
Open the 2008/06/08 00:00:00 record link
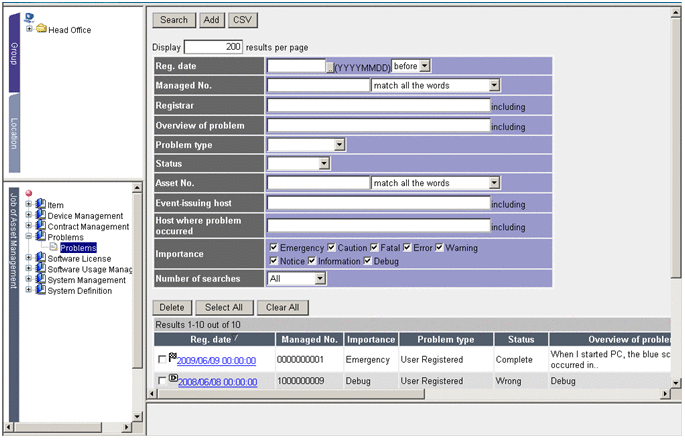(217, 382)
